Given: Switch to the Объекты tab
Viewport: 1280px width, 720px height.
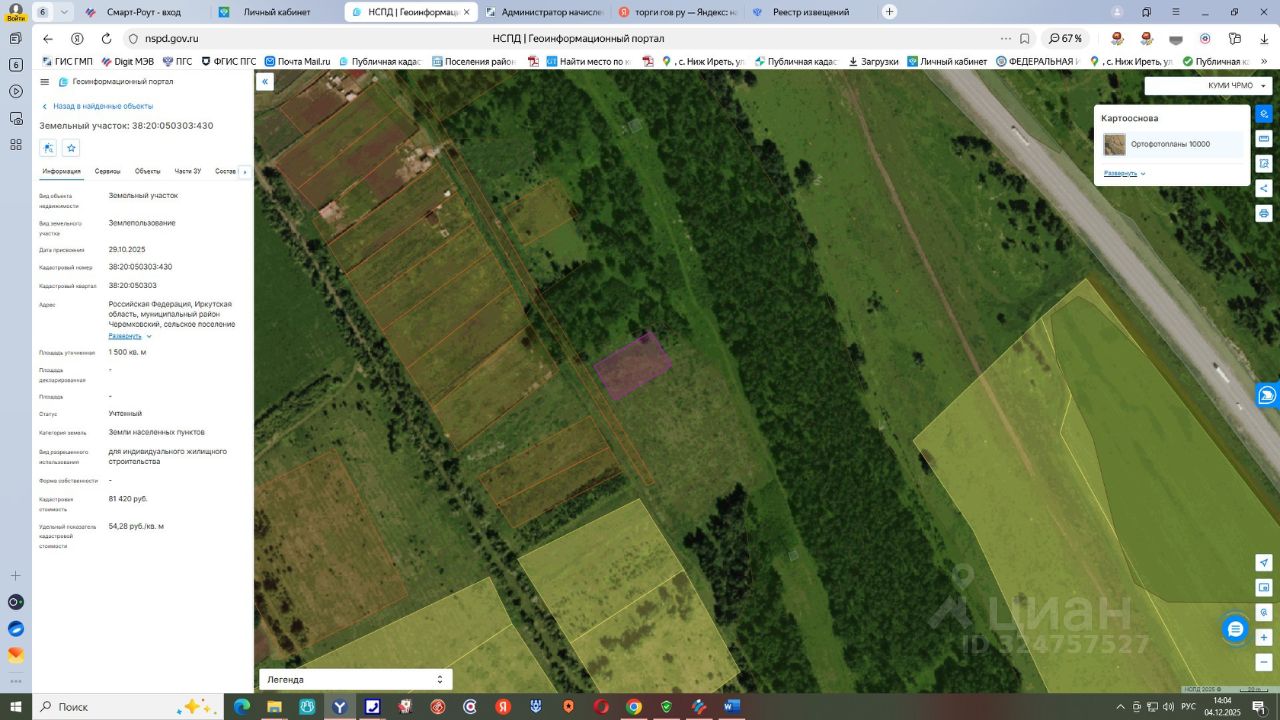Looking at the screenshot, I should point(147,171).
